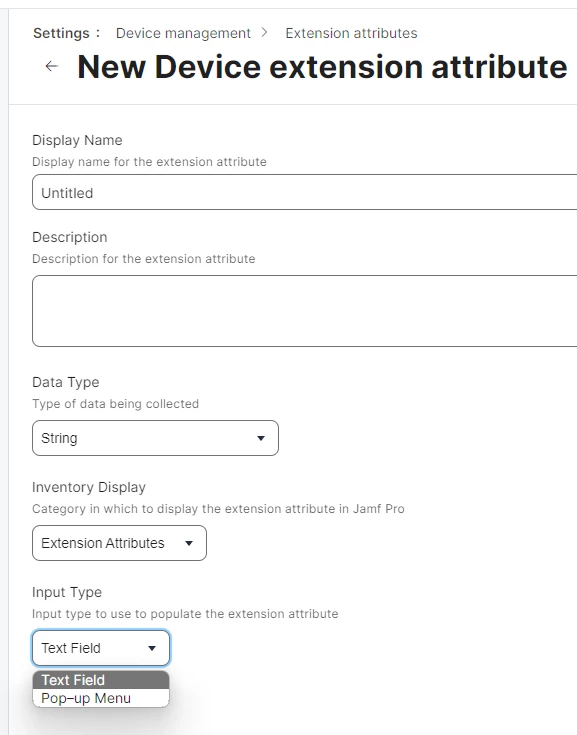The image size is (577, 735).
Task: Click the caret arrow in the Input Type box
Action: [152, 648]
